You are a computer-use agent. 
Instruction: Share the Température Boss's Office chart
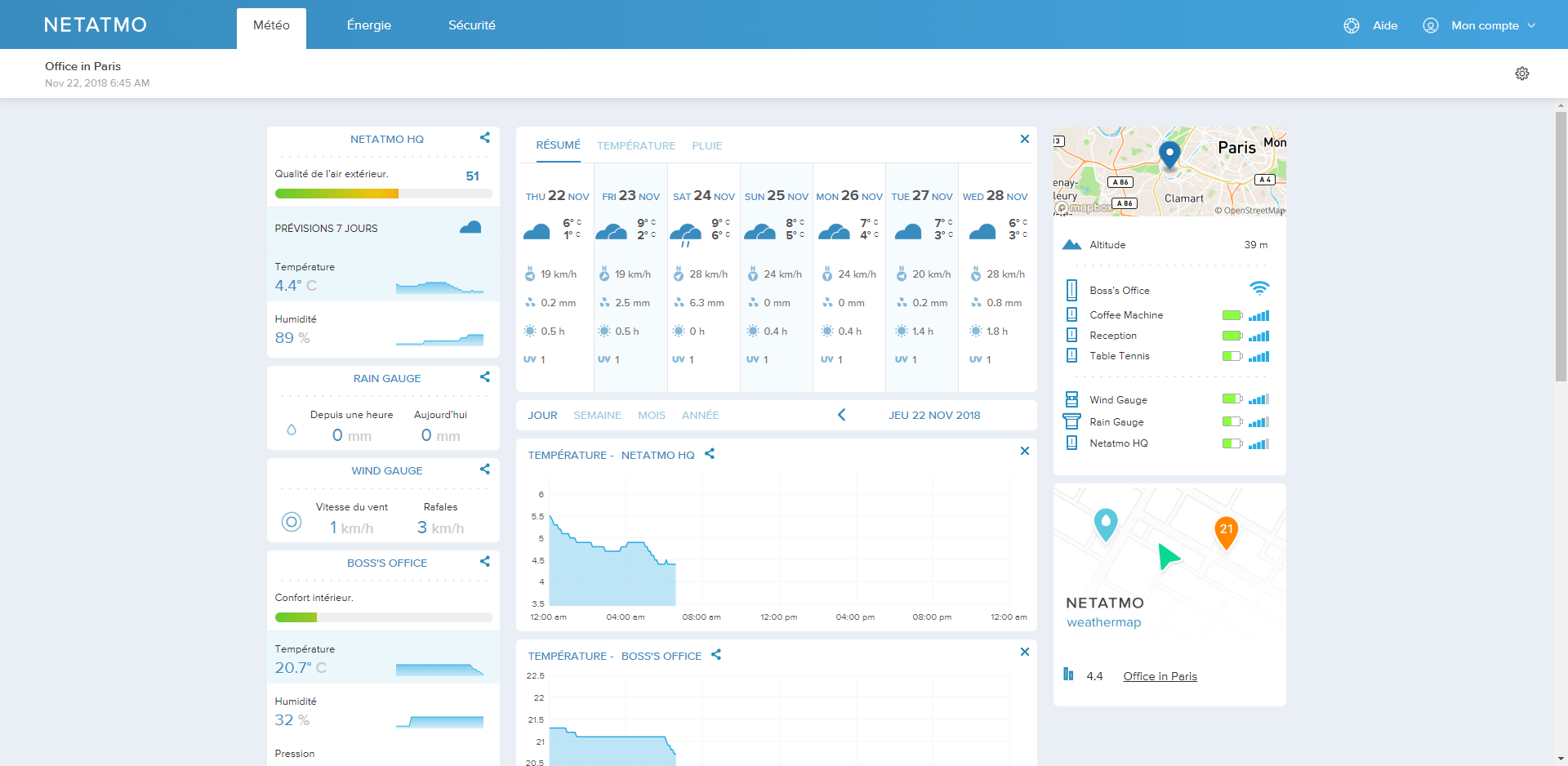tap(716, 655)
